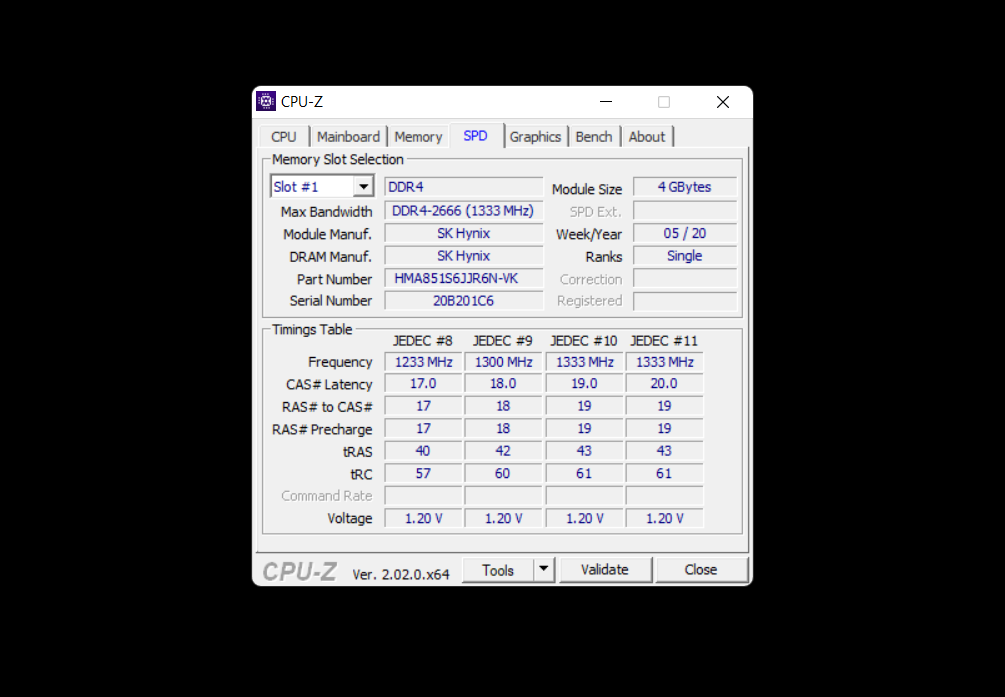1005x697 pixels.
Task: Open the About tab
Action: [647, 137]
